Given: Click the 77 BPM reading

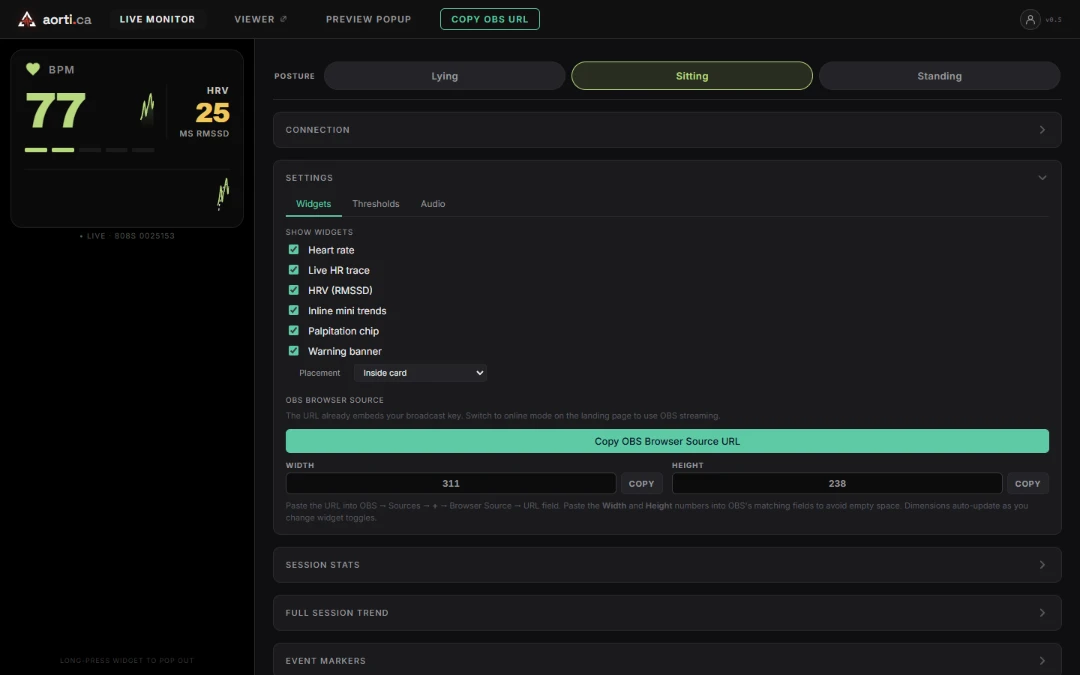Looking at the screenshot, I should 55,111.
